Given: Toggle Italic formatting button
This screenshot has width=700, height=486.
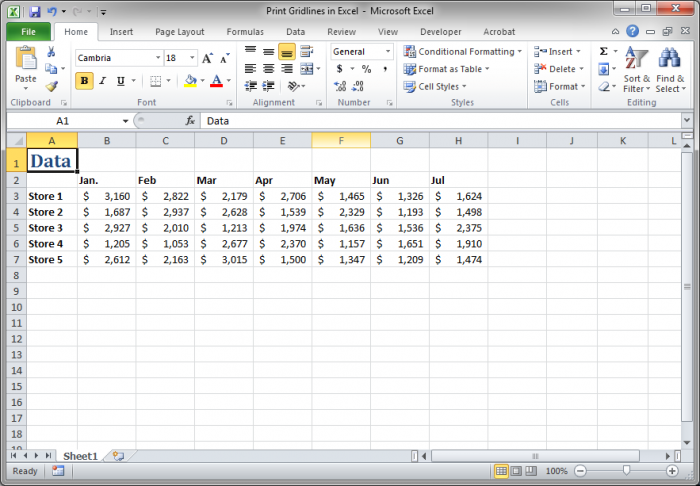Looking at the screenshot, I should [103, 81].
